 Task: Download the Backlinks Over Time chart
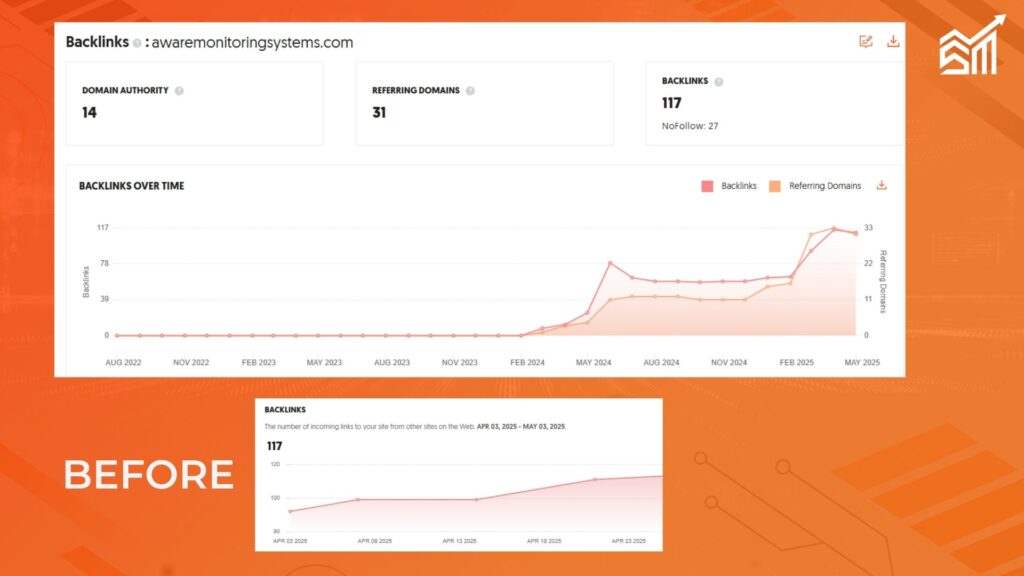(x=881, y=185)
